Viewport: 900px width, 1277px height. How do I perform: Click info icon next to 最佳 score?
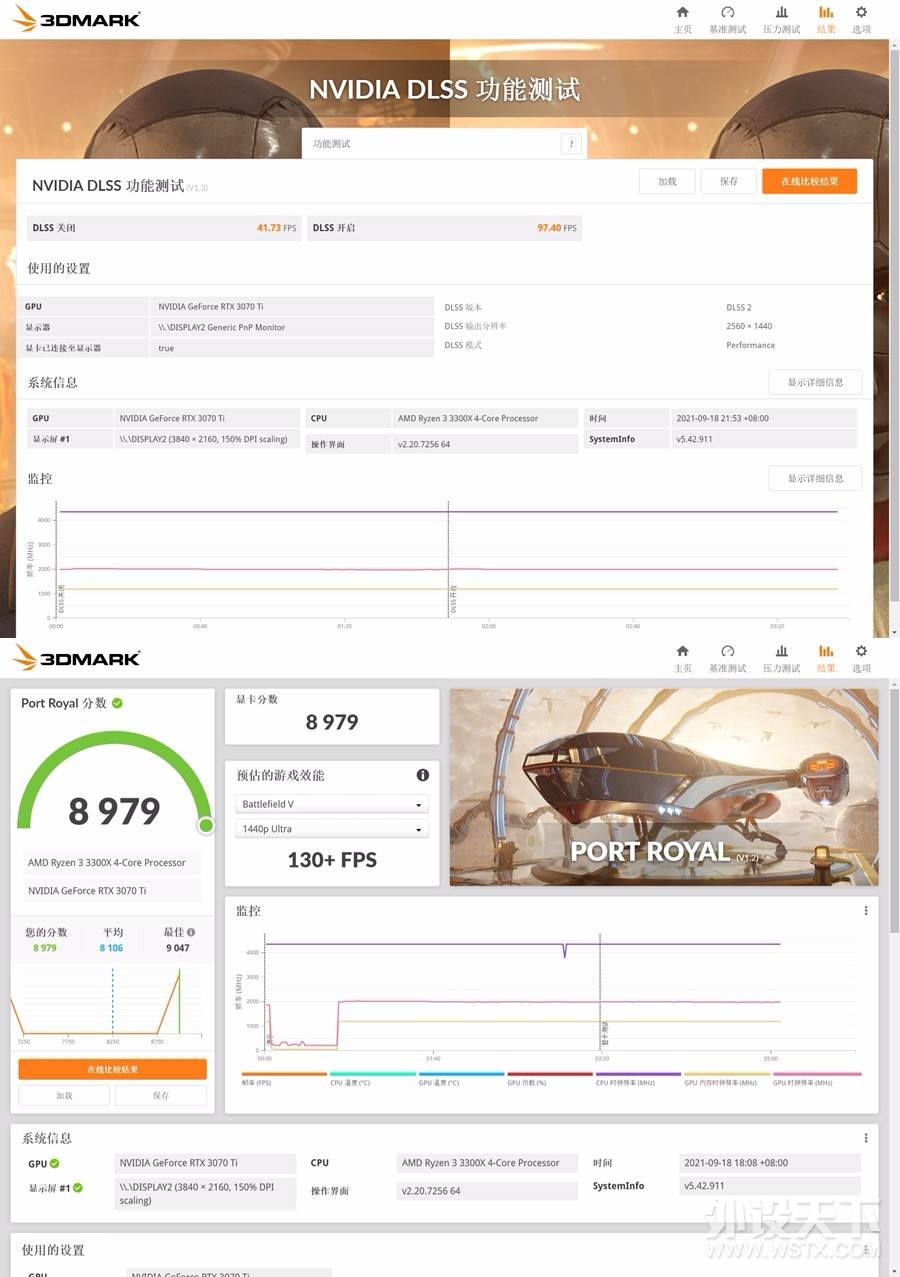pyautogui.click(x=191, y=932)
